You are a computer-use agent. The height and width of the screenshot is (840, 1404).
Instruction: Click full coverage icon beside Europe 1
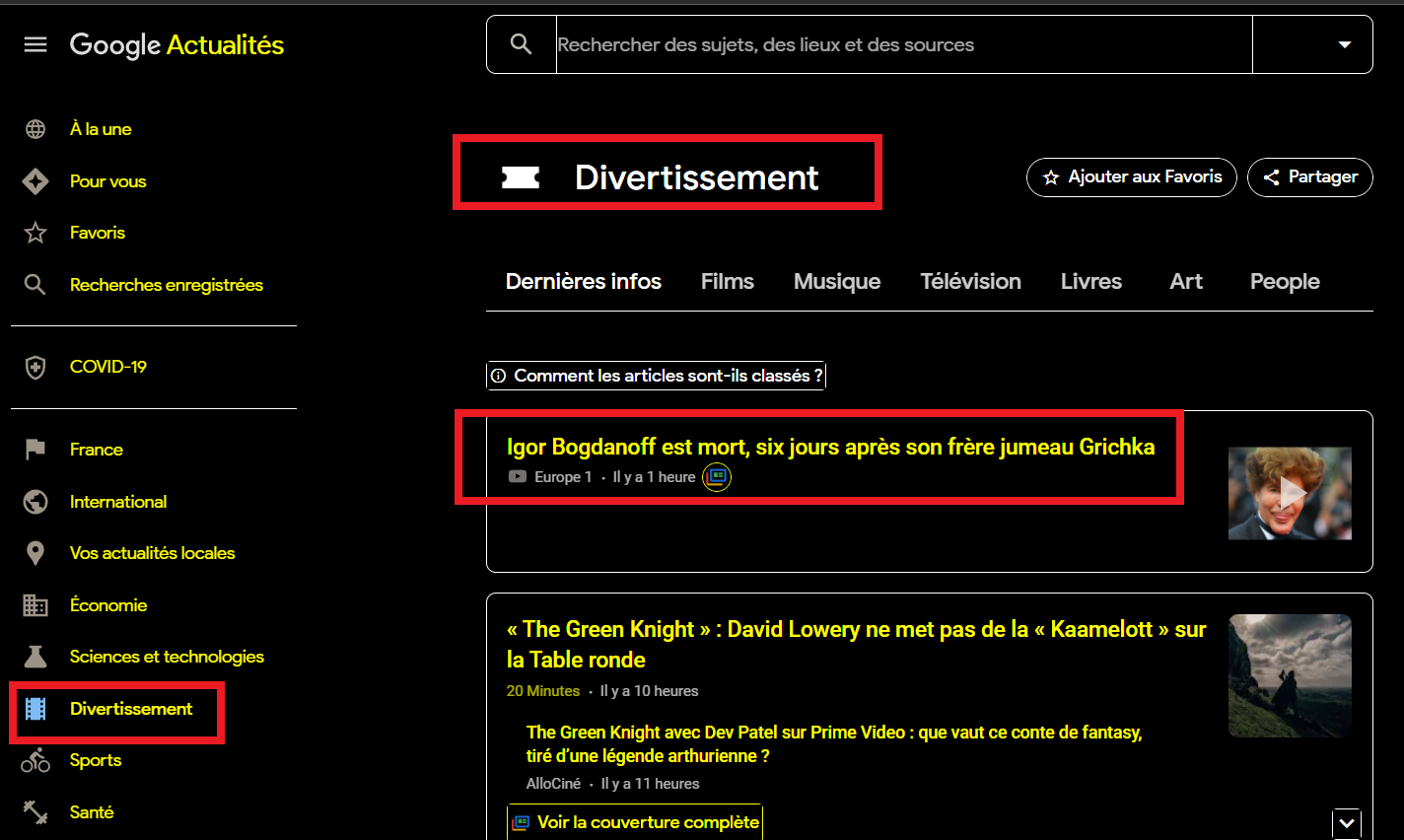pyautogui.click(x=717, y=477)
